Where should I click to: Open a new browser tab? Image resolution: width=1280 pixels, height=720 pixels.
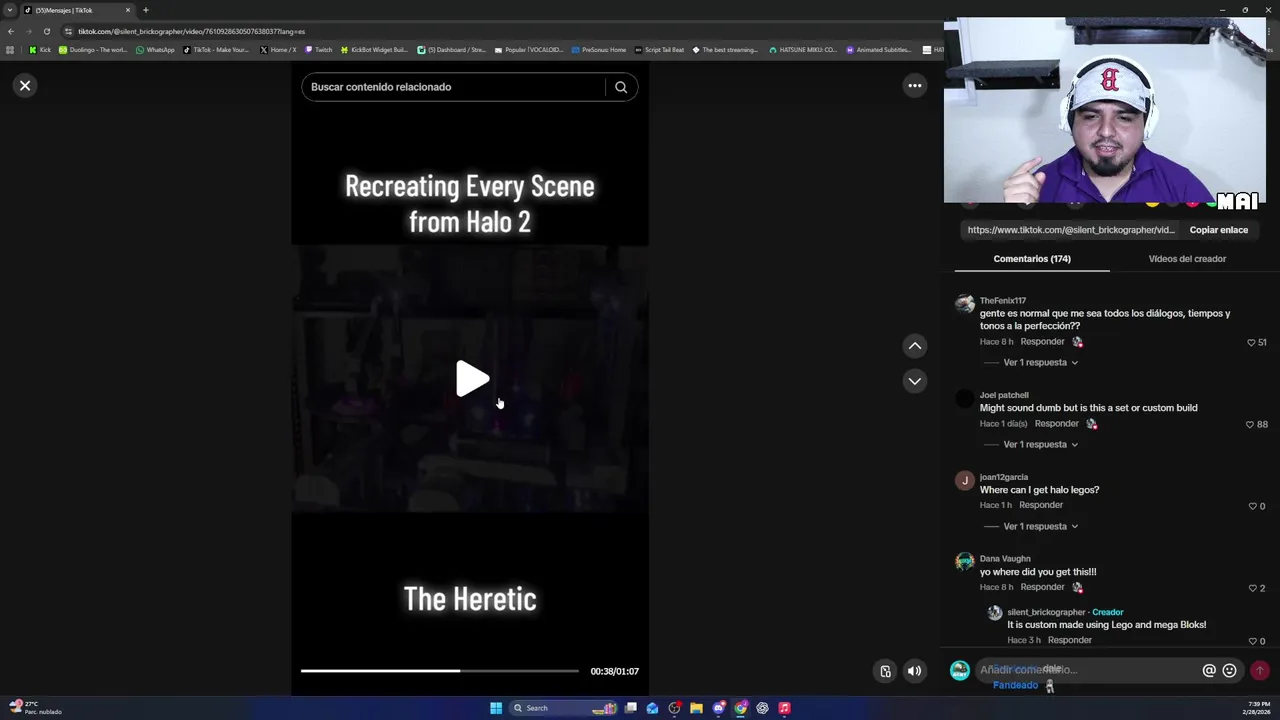coord(146,10)
